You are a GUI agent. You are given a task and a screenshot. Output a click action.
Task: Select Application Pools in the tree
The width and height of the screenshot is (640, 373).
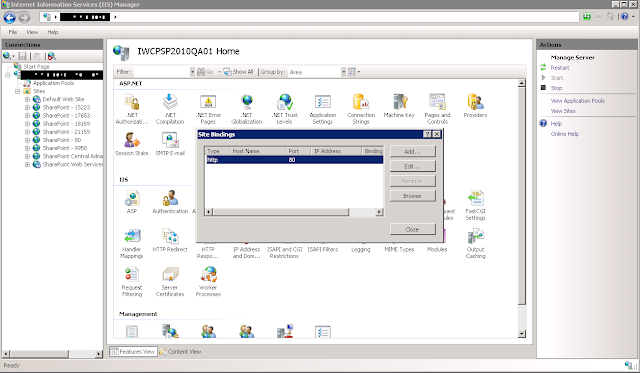53,83
